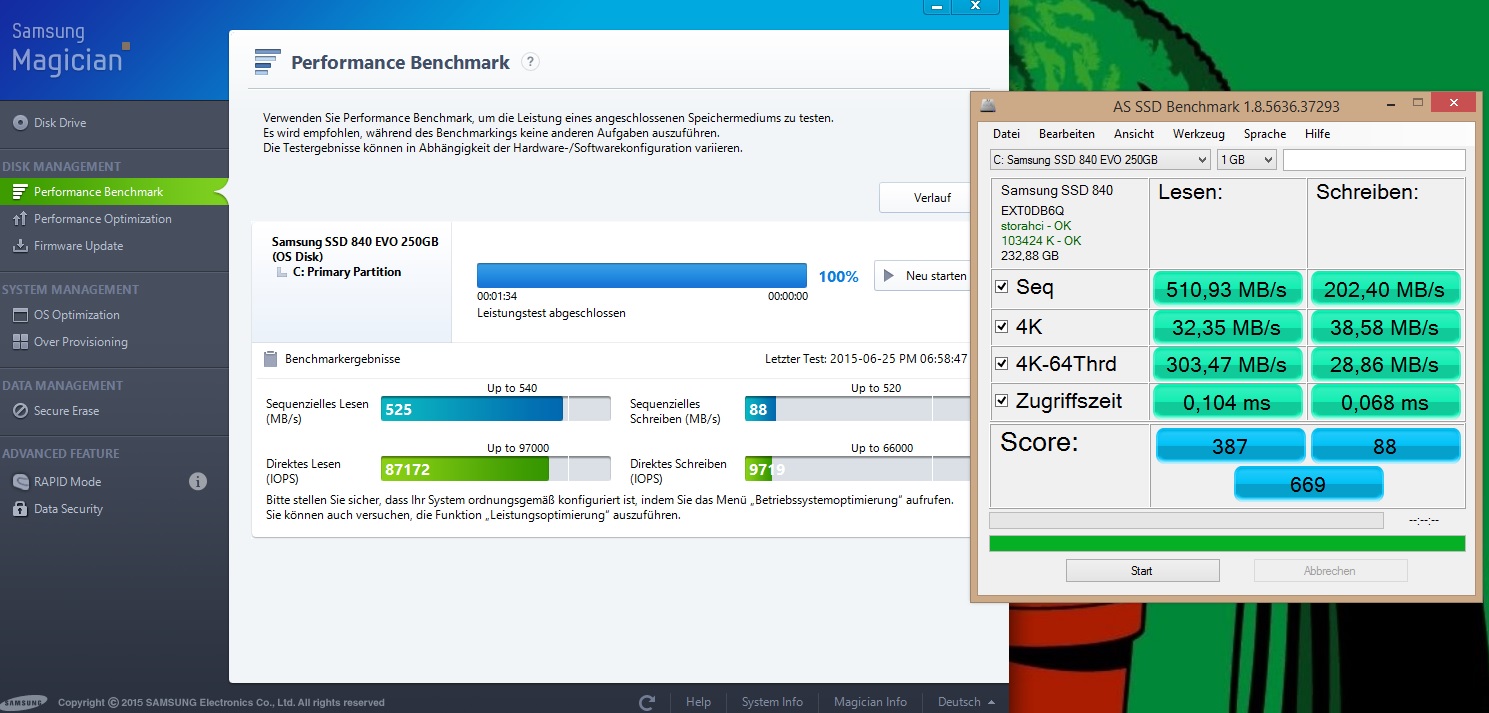Viewport: 1489px width, 713px height.
Task: Expand drive dropdown showing Samsung SSD 840 EVO
Action: point(1100,160)
